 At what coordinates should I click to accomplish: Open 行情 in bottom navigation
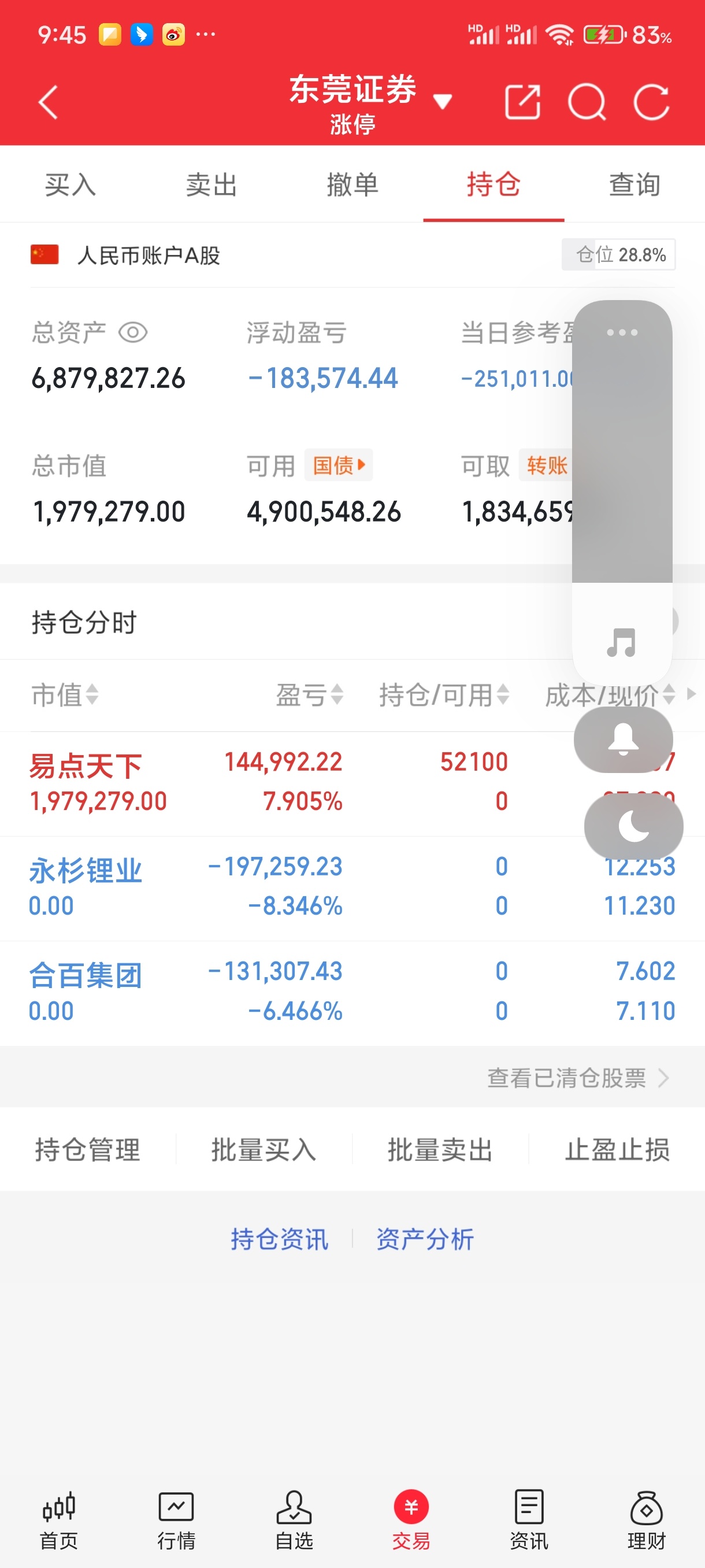coord(176,1521)
